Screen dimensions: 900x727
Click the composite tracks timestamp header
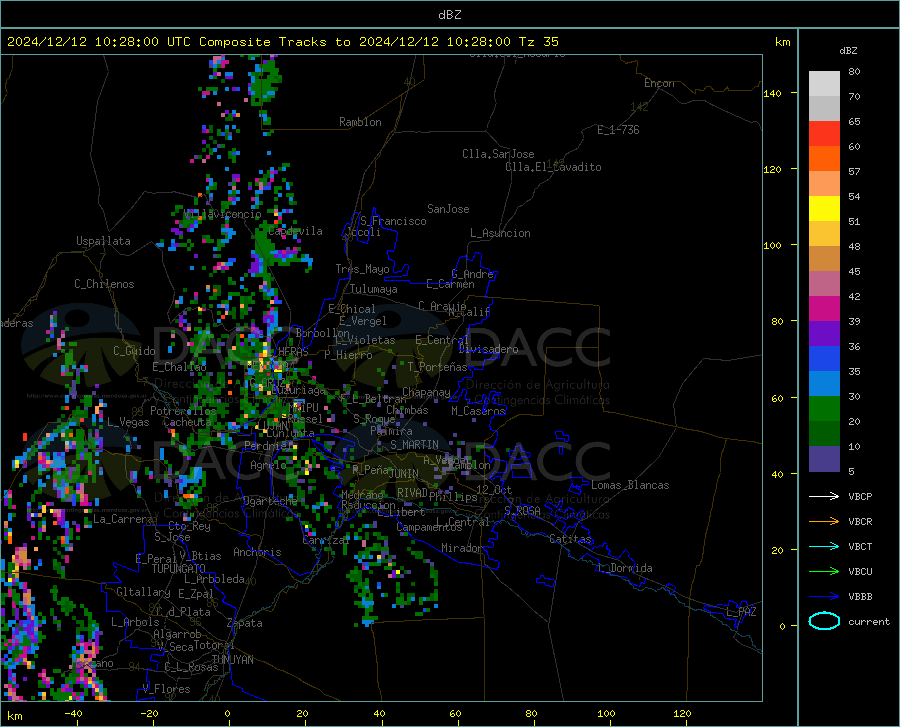click(x=282, y=41)
